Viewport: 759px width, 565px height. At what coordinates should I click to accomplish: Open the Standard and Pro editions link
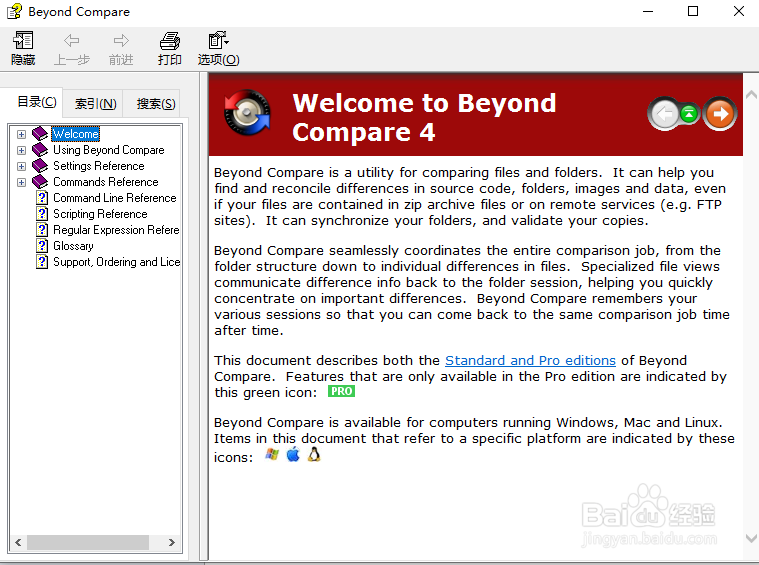click(530, 360)
